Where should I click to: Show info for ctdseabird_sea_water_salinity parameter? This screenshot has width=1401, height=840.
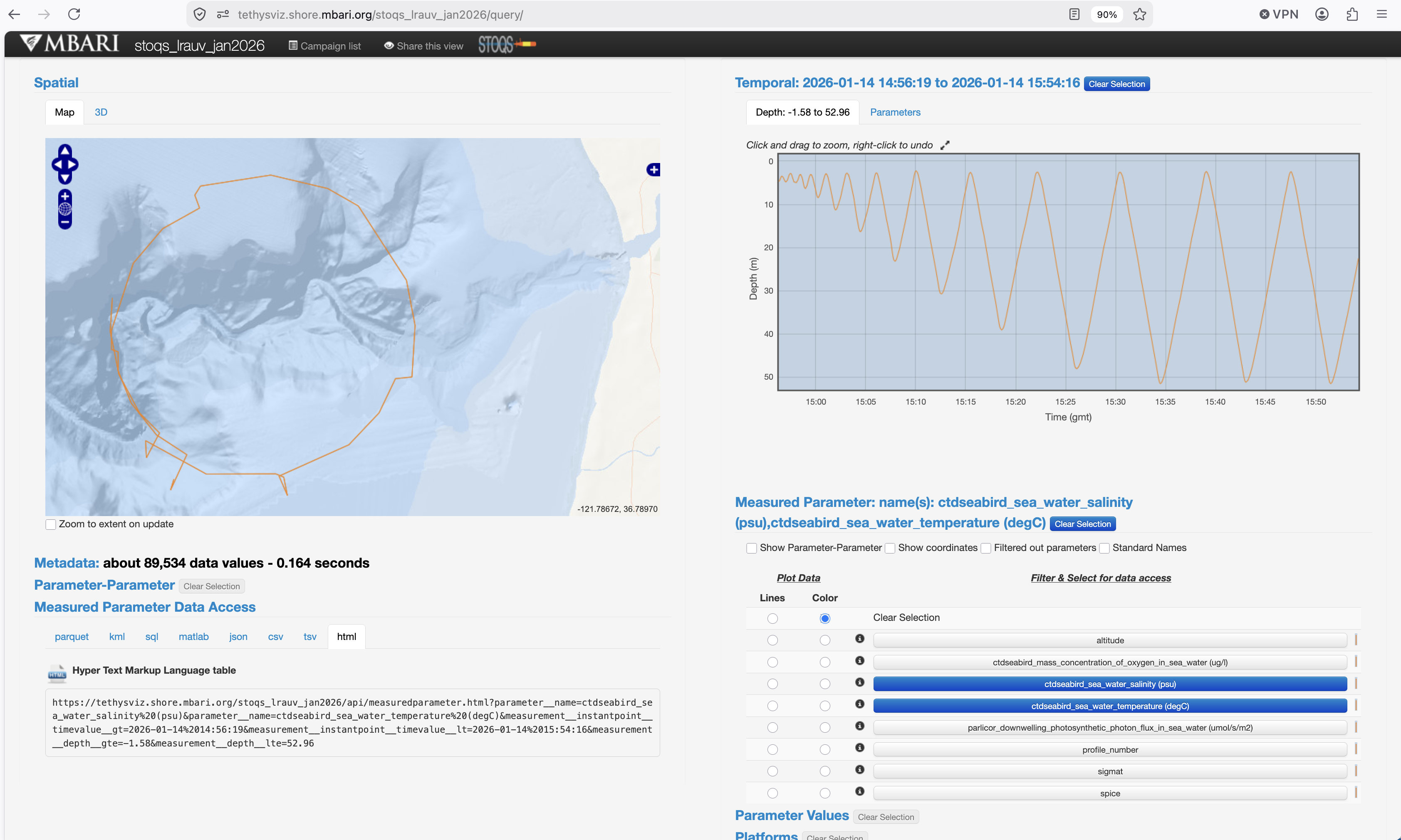pyautogui.click(x=859, y=682)
